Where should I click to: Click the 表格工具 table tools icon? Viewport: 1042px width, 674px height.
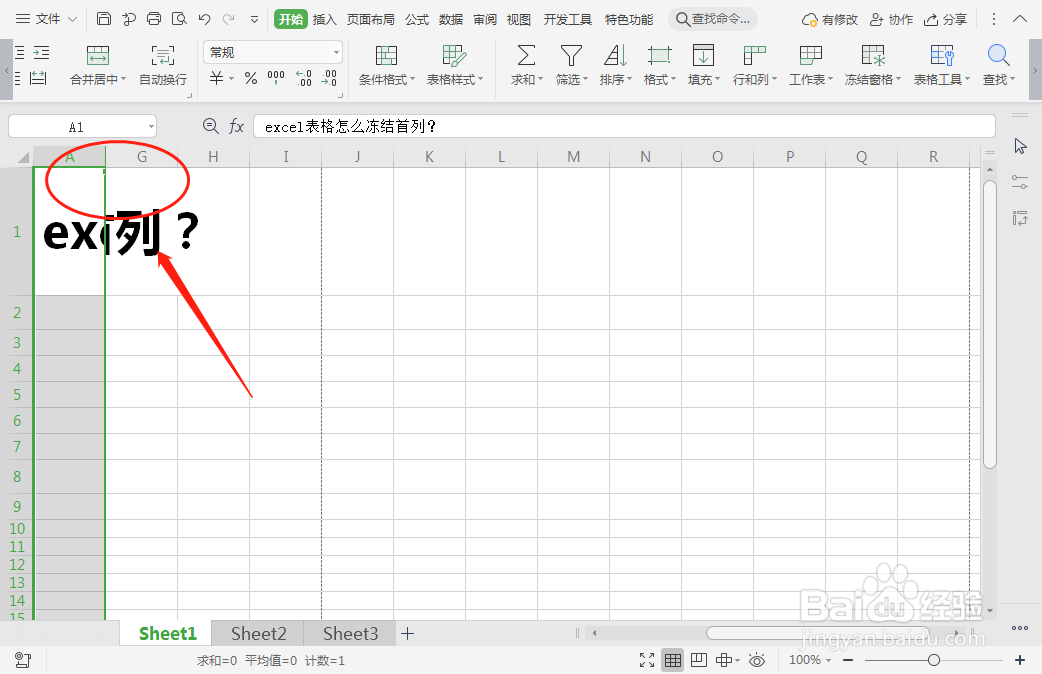942,55
